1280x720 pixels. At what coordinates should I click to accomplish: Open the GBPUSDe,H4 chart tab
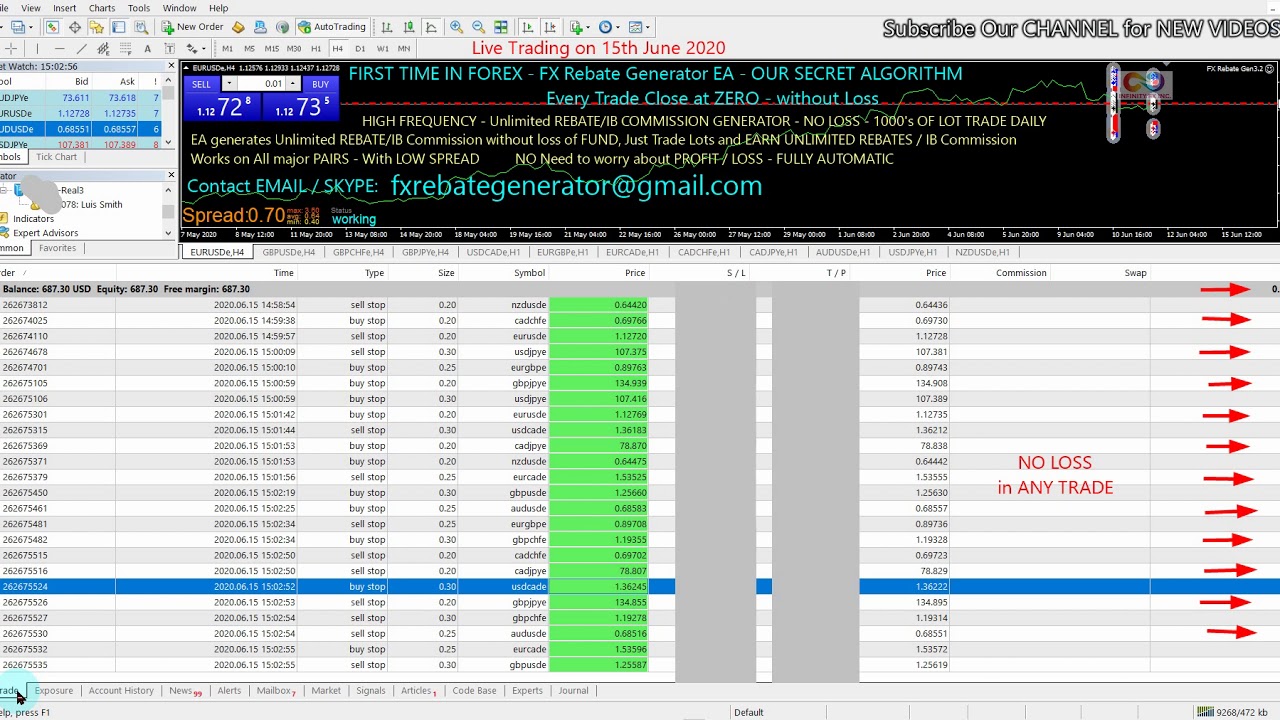(288, 252)
